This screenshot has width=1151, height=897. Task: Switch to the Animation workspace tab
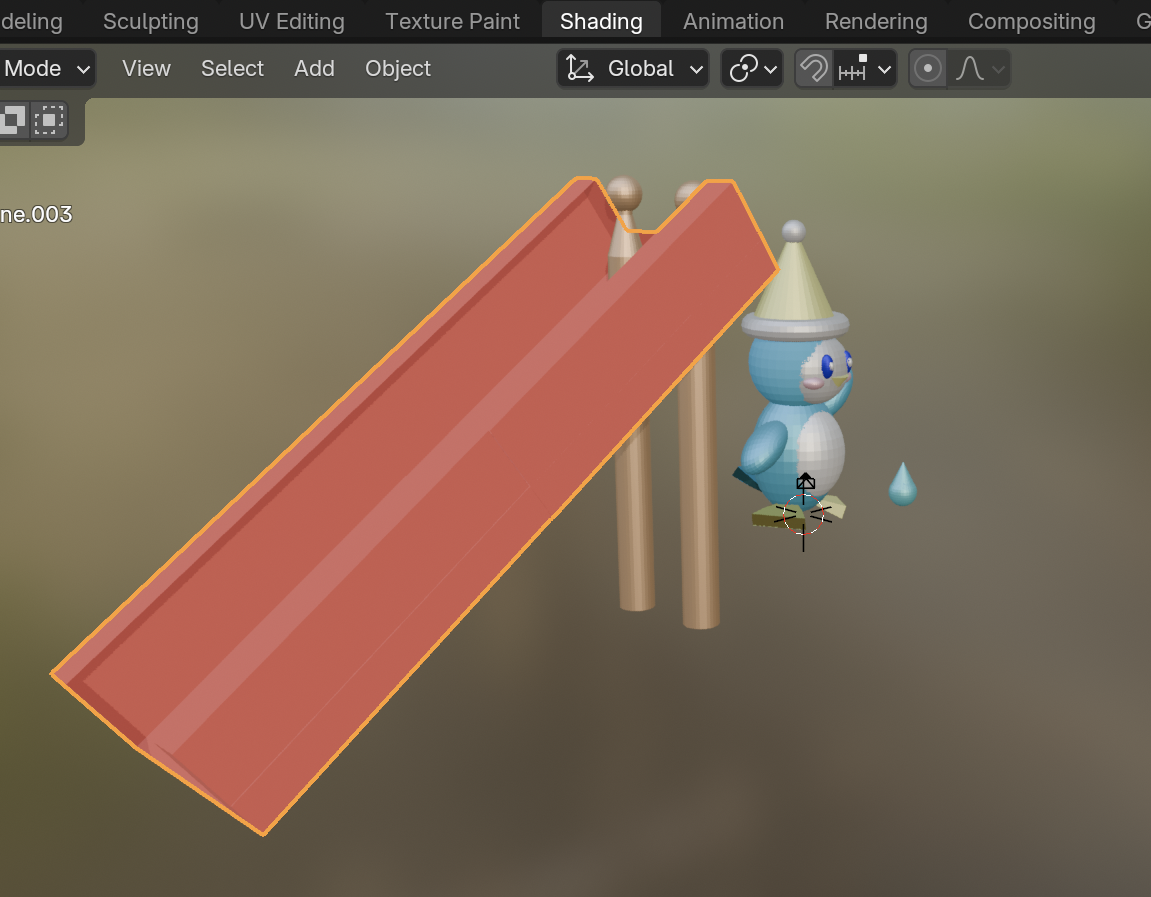click(x=733, y=21)
